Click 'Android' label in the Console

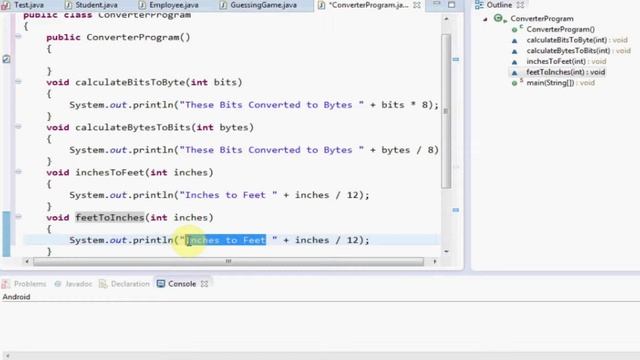point(16,297)
